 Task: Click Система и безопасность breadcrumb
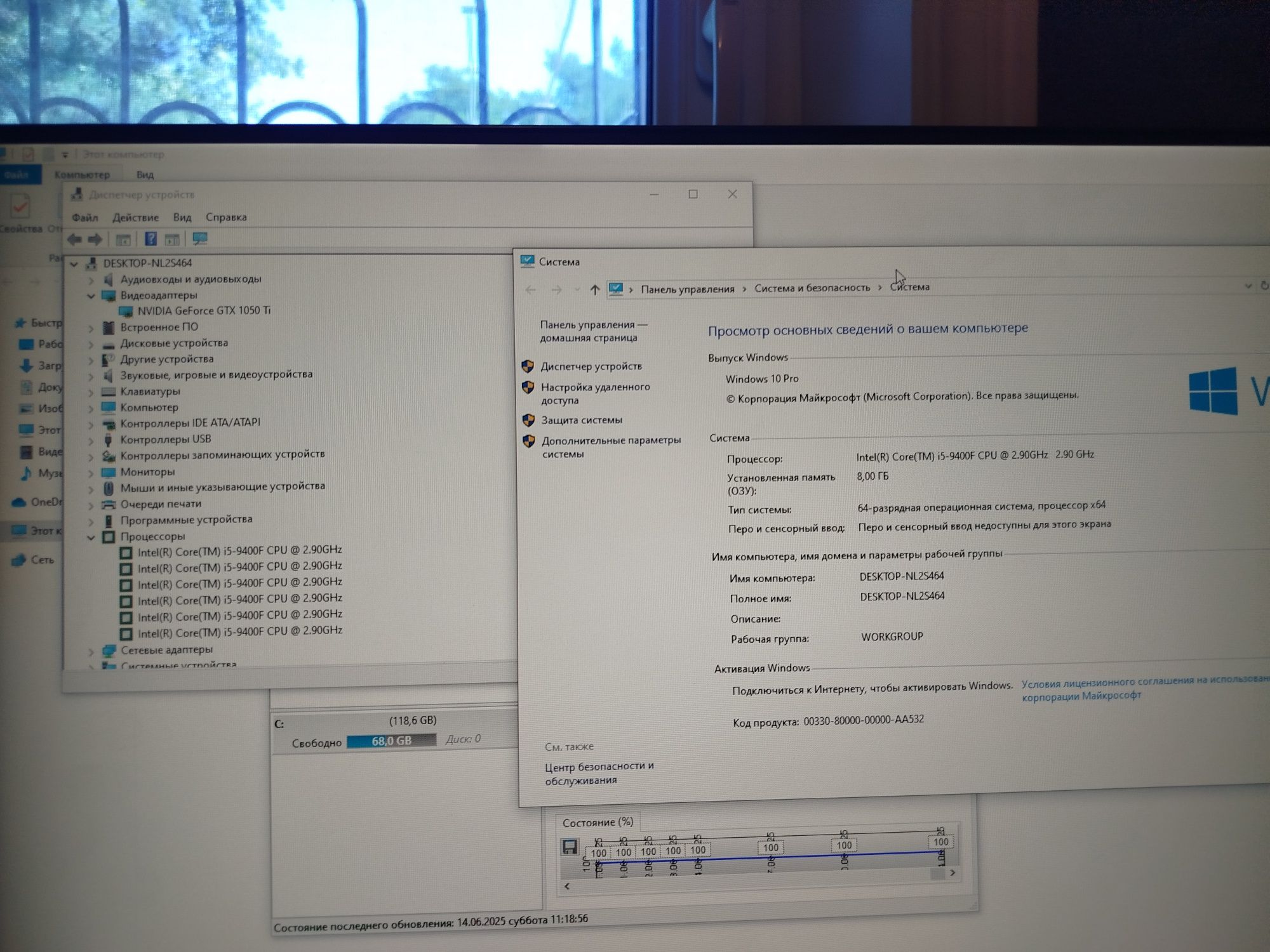(812, 288)
